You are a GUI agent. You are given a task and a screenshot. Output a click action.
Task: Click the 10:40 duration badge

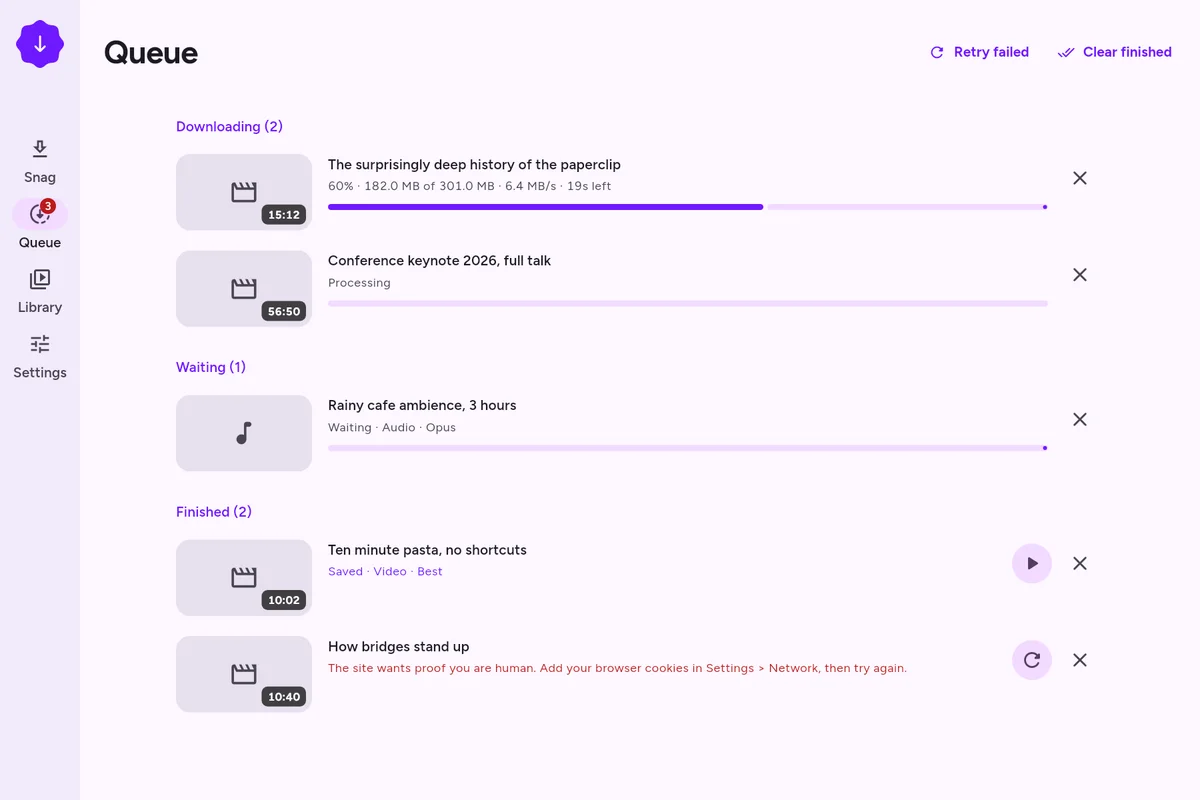point(284,696)
